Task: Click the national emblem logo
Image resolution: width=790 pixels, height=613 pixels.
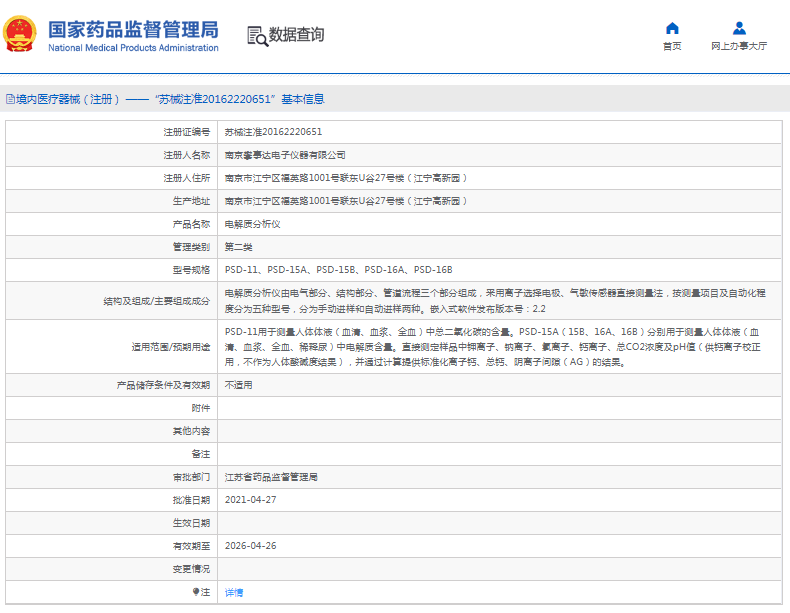Action: 21,34
